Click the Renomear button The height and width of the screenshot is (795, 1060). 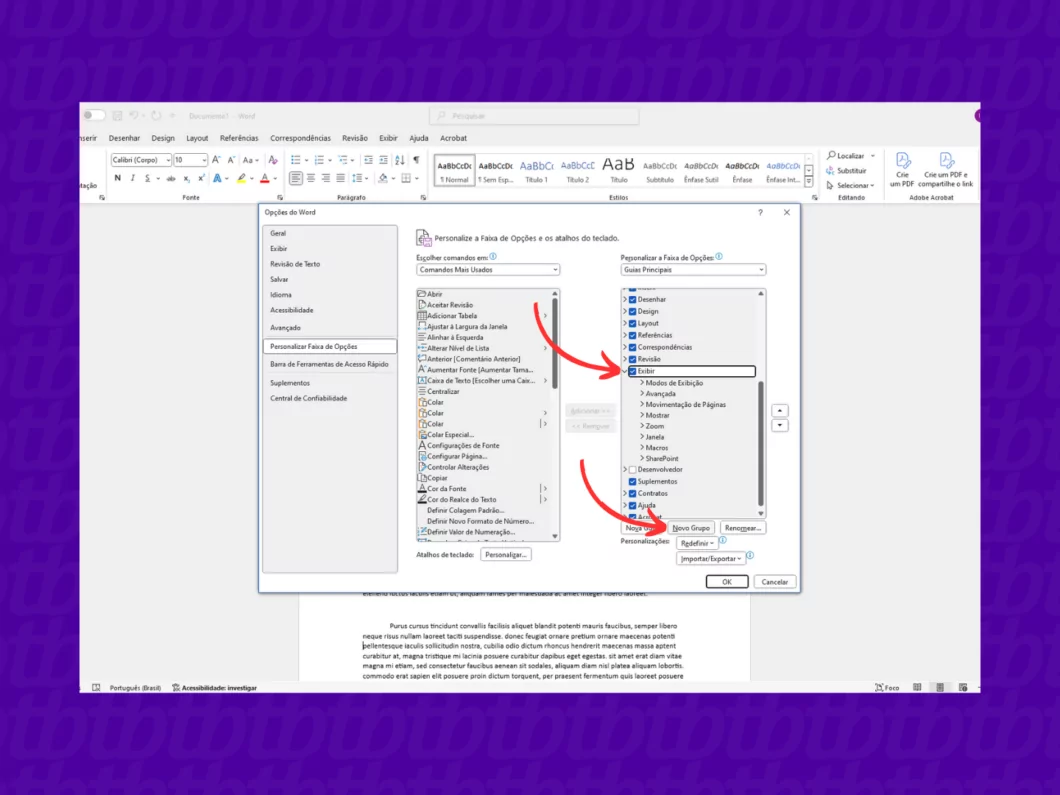[x=742, y=528]
